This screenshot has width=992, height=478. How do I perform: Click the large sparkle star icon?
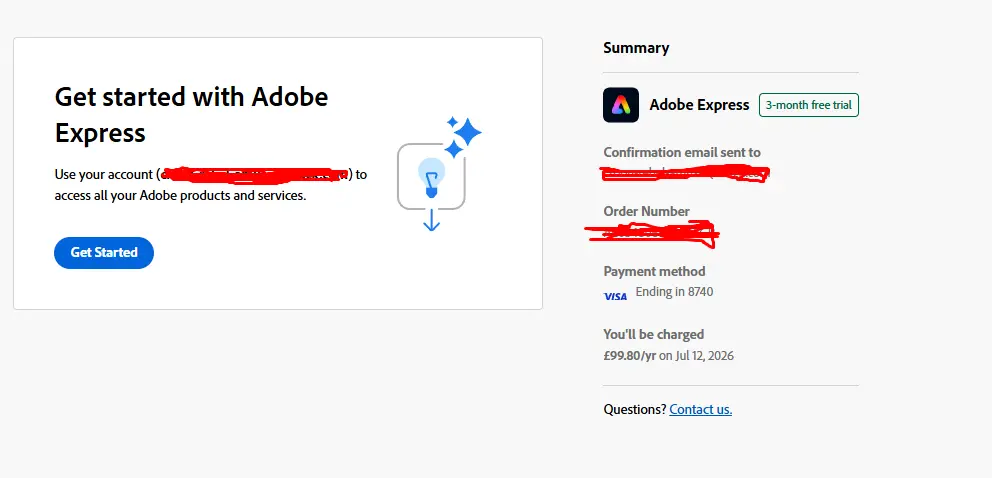coord(468,132)
